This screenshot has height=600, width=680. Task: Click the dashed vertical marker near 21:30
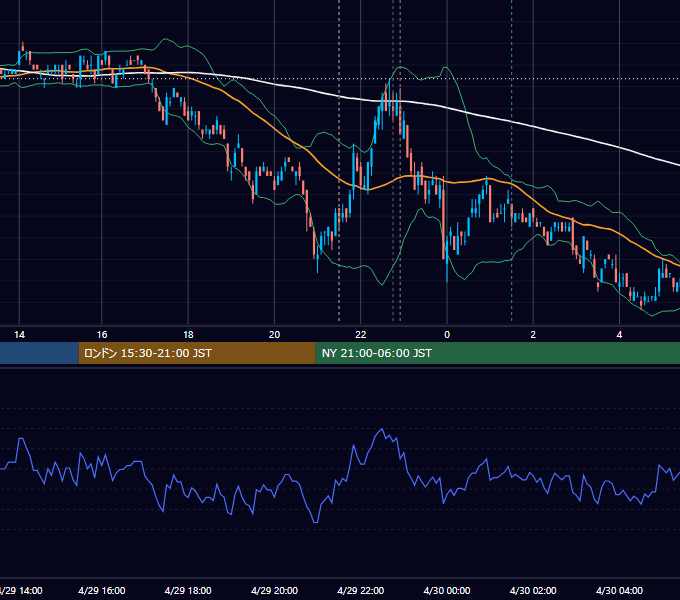[x=339, y=160]
